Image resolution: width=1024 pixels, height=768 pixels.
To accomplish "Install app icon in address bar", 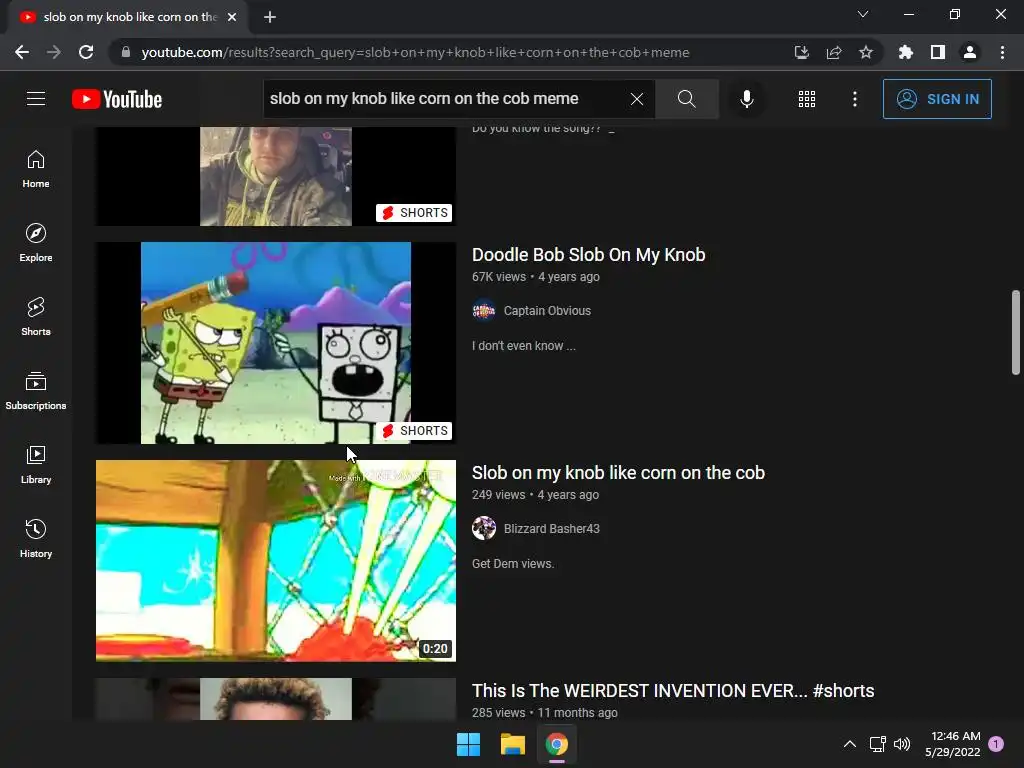I will (801, 52).
